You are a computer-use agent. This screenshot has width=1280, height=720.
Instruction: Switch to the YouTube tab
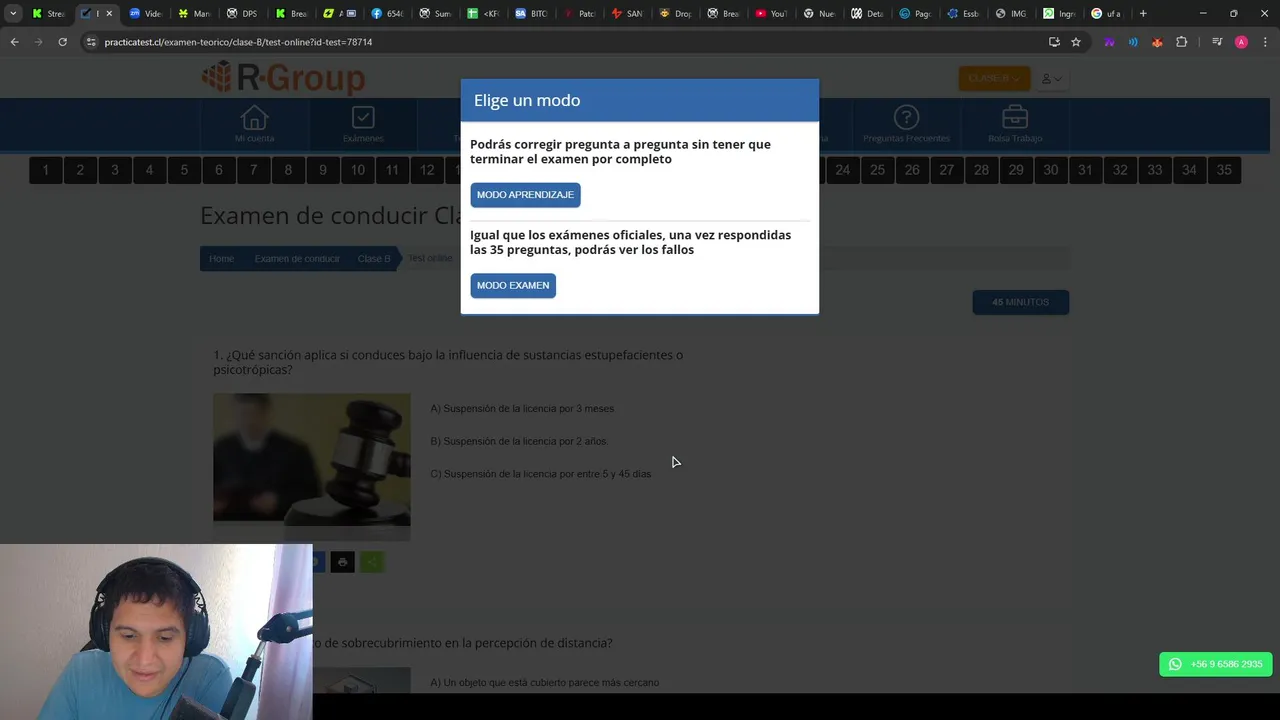(771, 13)
